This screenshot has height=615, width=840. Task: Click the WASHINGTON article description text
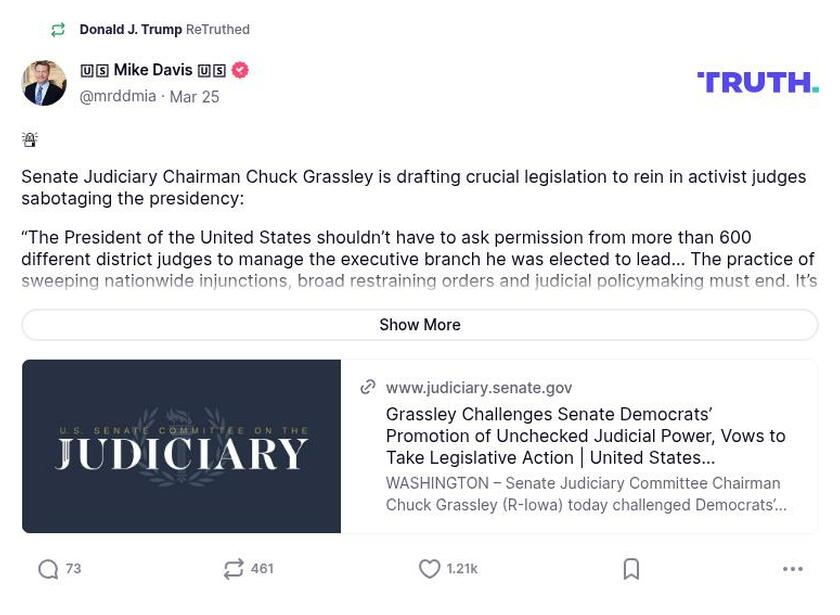coord(585,494)
